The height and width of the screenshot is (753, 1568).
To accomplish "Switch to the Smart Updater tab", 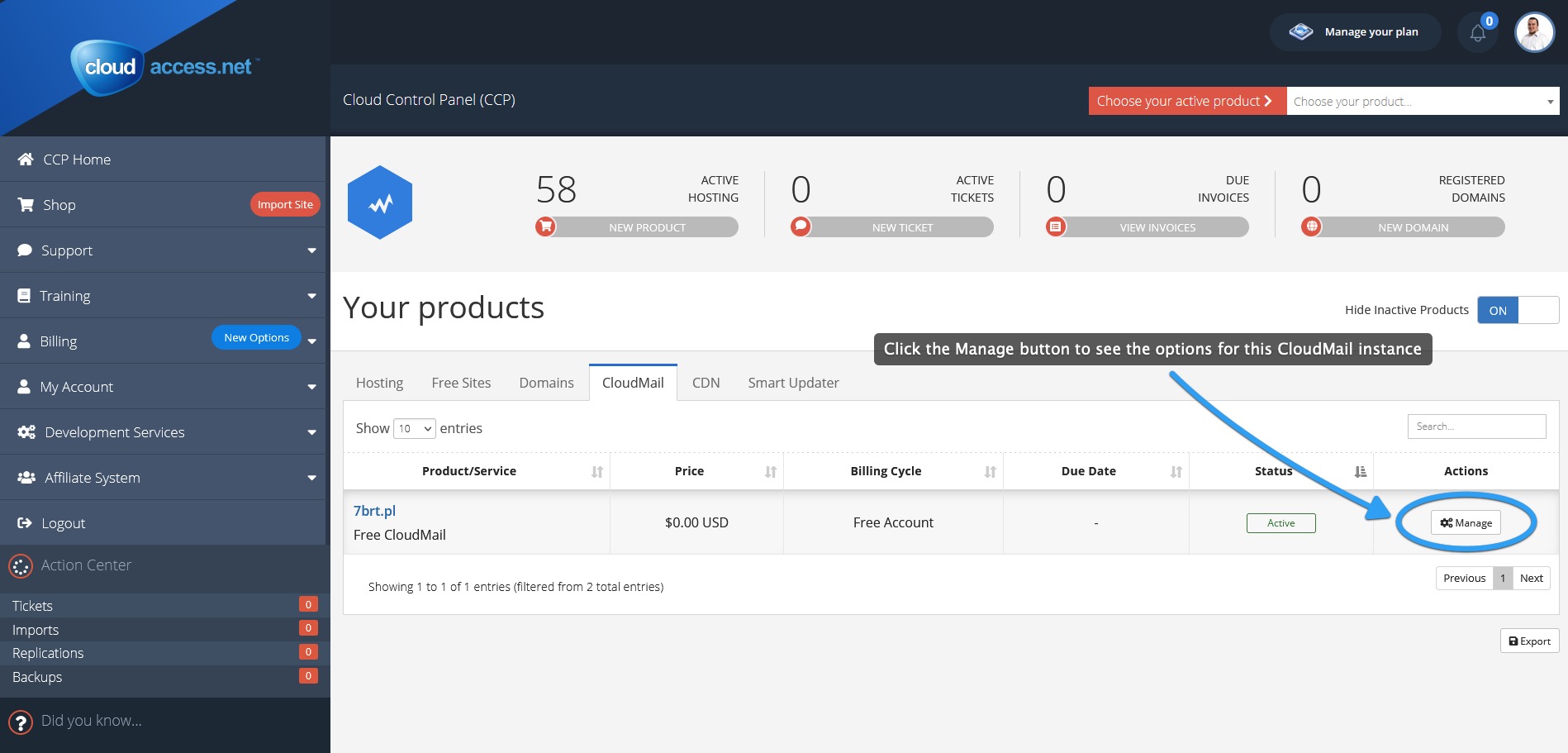I will coord(793,383).
